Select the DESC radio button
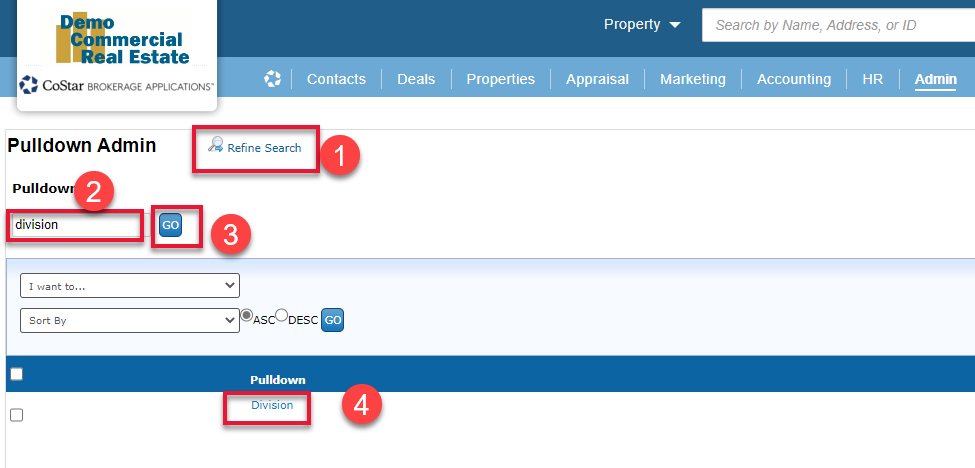Image resolution: width=975 pixels, height=468 pixels. click(x=281, y=316)
